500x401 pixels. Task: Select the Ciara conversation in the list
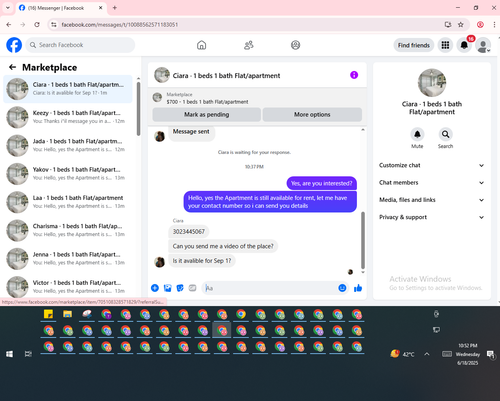68,89
